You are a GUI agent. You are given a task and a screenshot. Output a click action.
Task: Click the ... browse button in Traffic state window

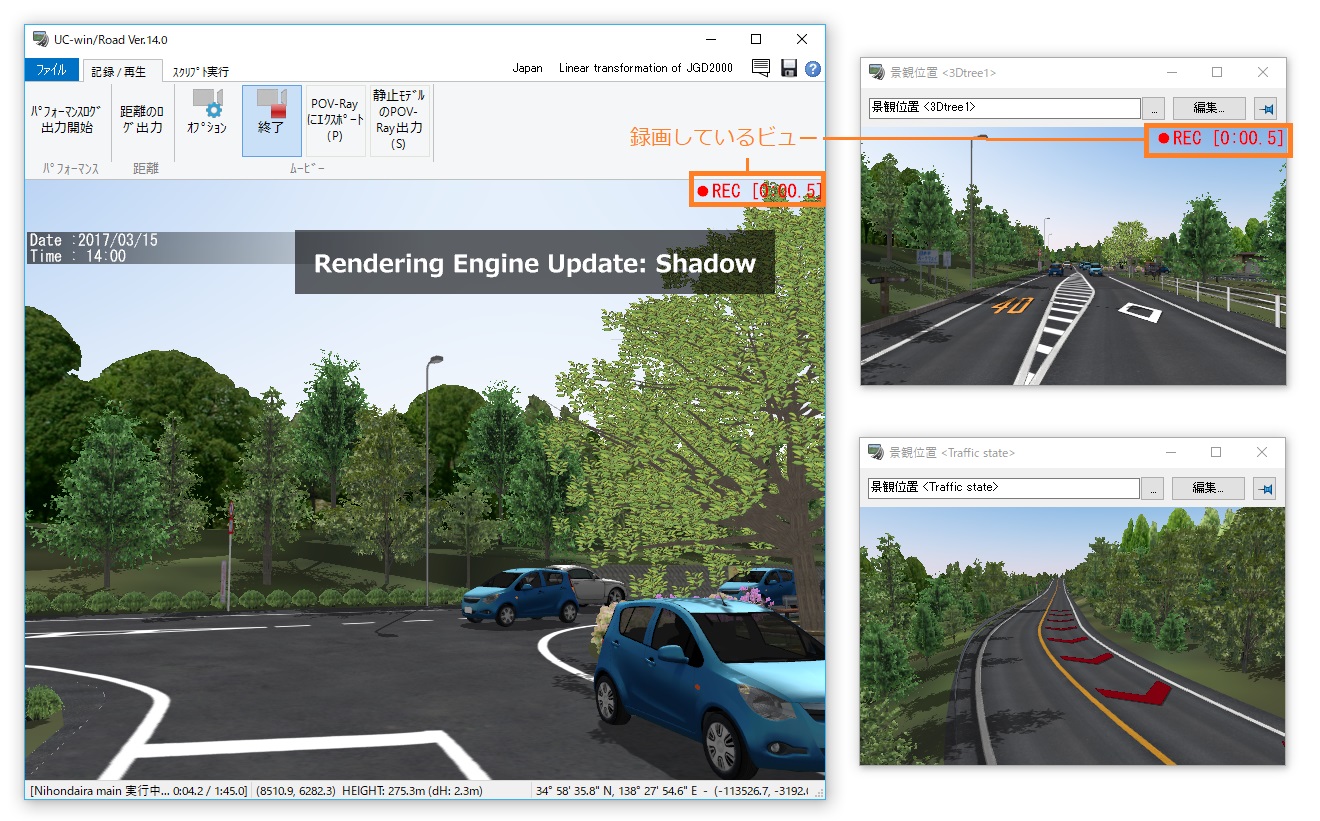pyautogui.click(x=1153, y=488)
